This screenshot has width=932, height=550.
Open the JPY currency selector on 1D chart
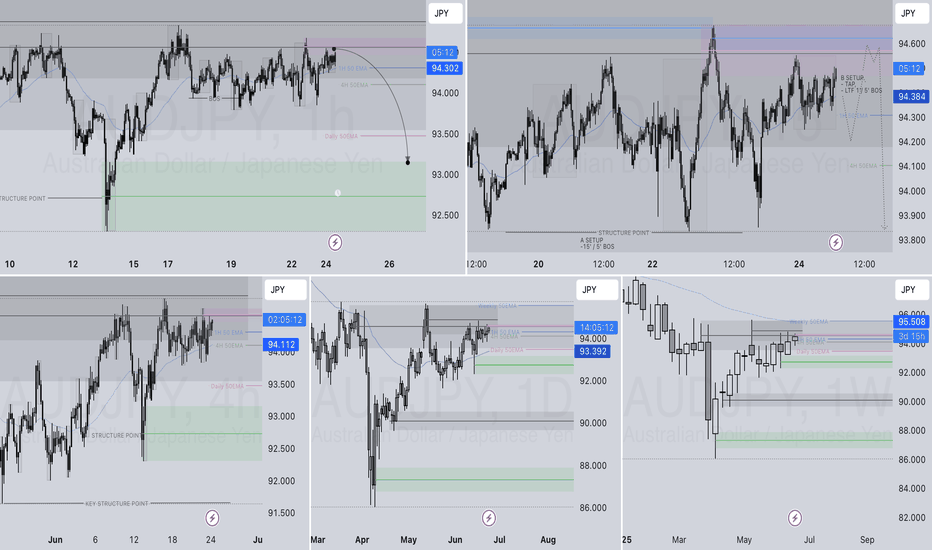597,290
